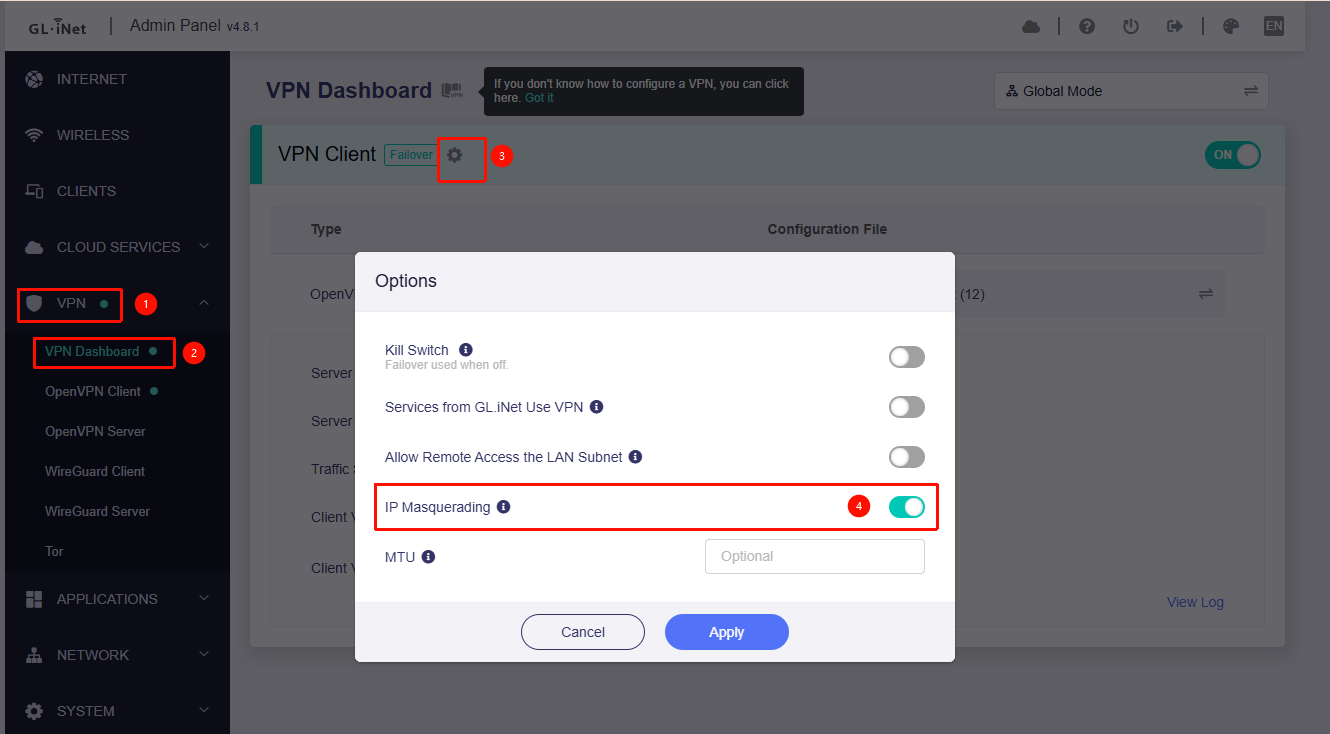Click the MTU info icon
Screen dimensions: 1330x734
point(428,556)
